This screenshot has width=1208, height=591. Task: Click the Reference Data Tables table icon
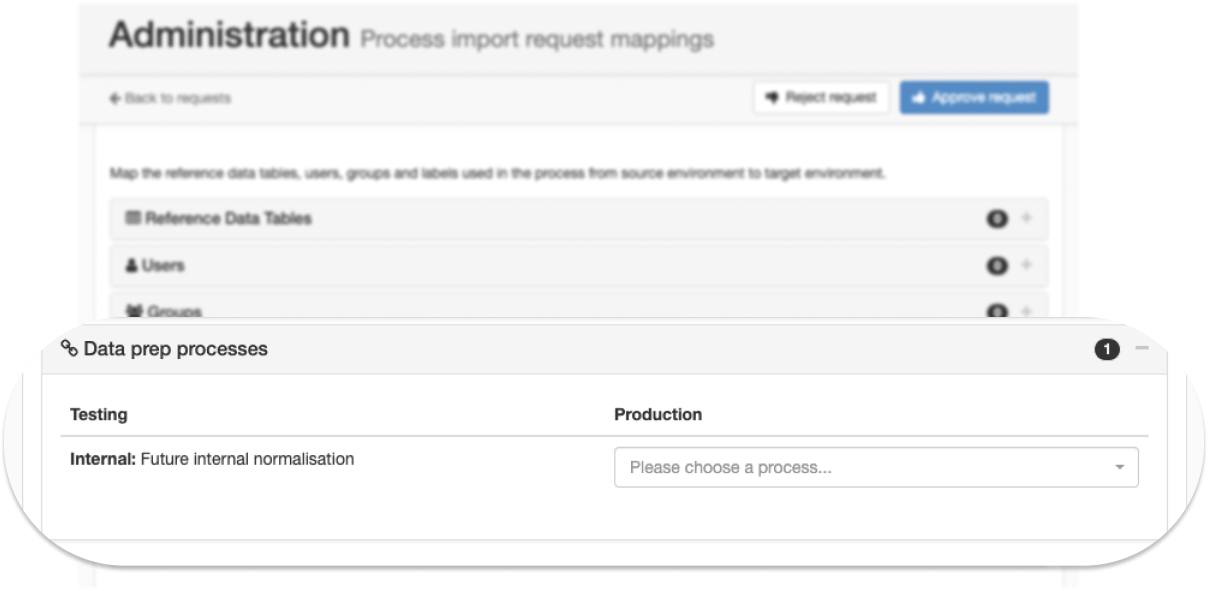[x=132, y=218]
